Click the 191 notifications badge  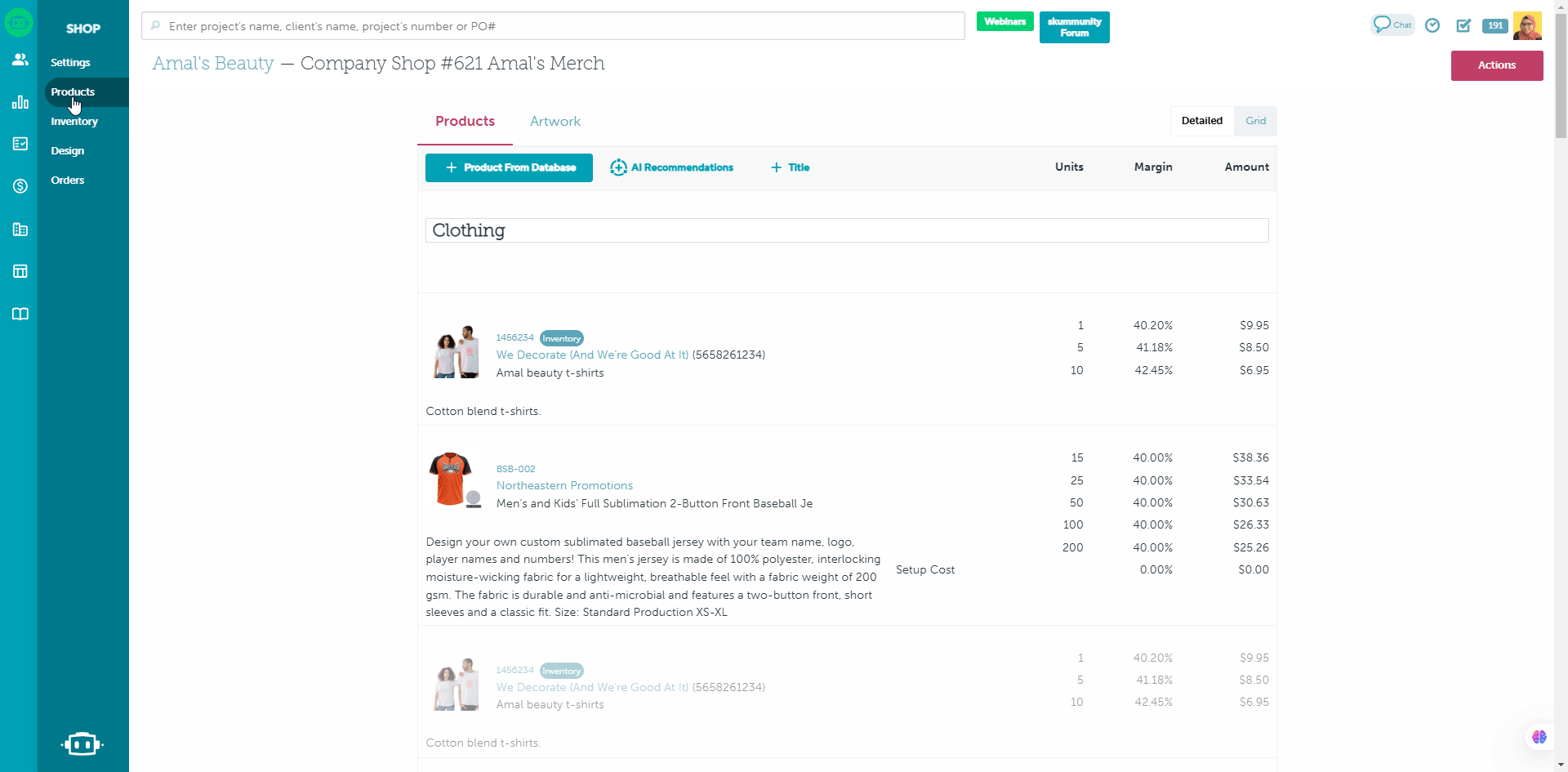(1494, 25)
